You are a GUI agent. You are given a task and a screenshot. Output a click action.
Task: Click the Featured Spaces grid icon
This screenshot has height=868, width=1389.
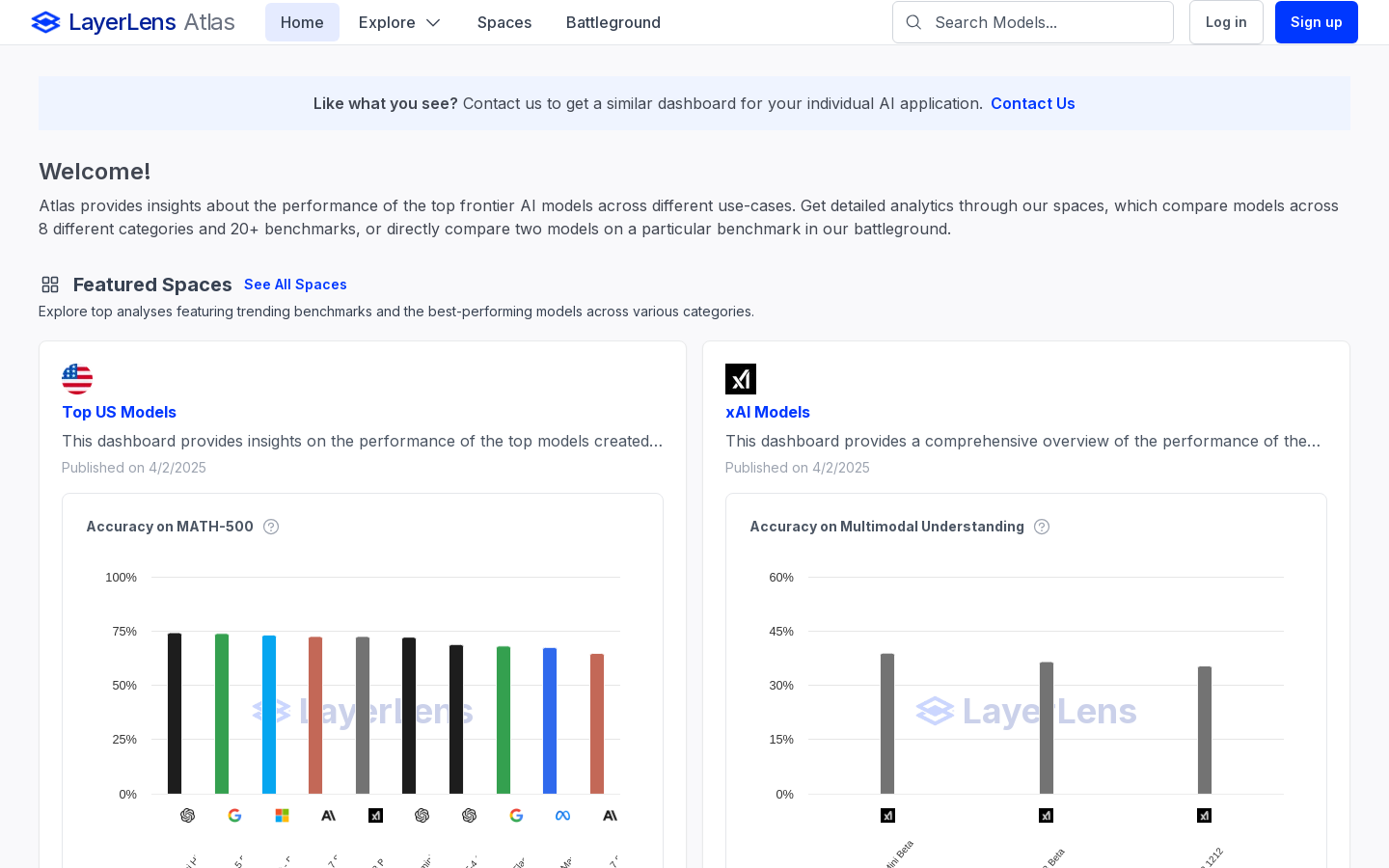pos(50,285)
